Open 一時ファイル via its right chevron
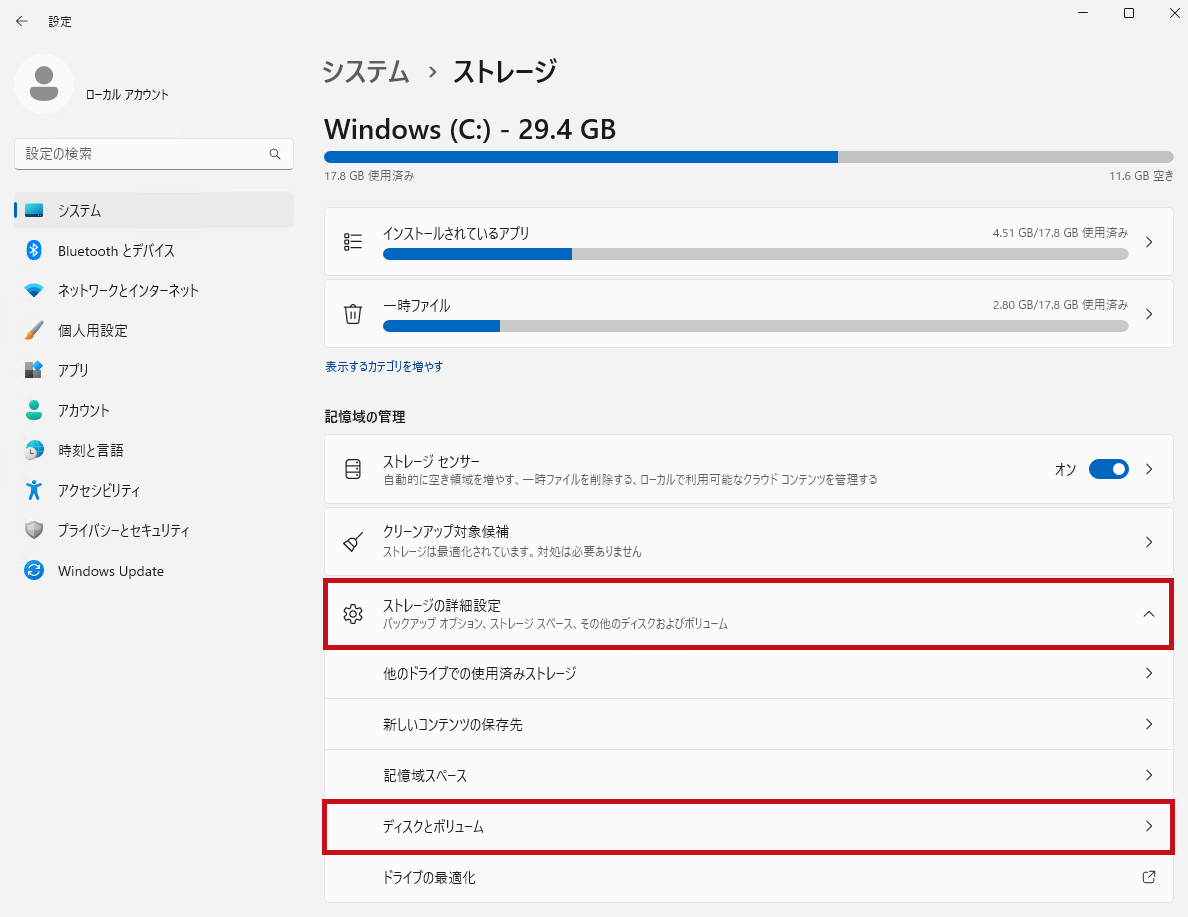This screenshot has width=1188, height=917. tap(1149, 314)
